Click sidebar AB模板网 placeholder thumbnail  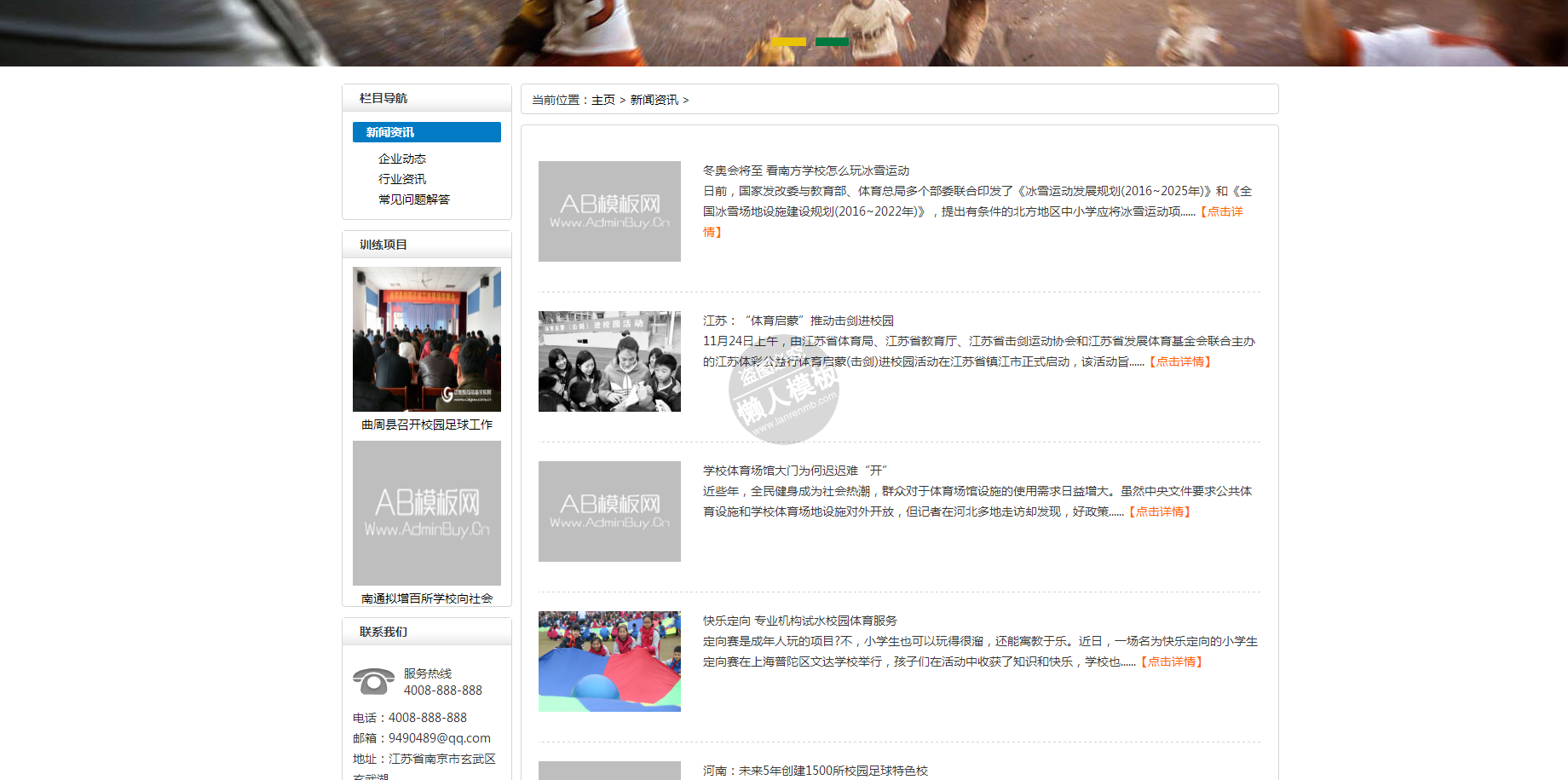pyautogui.click(x=427, y=513)
